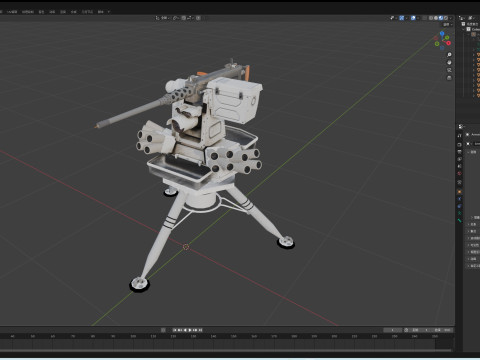This screenshot has height=360, width=480.
Task: Open the pivot point selector
Action: click(x=176, y=18)
